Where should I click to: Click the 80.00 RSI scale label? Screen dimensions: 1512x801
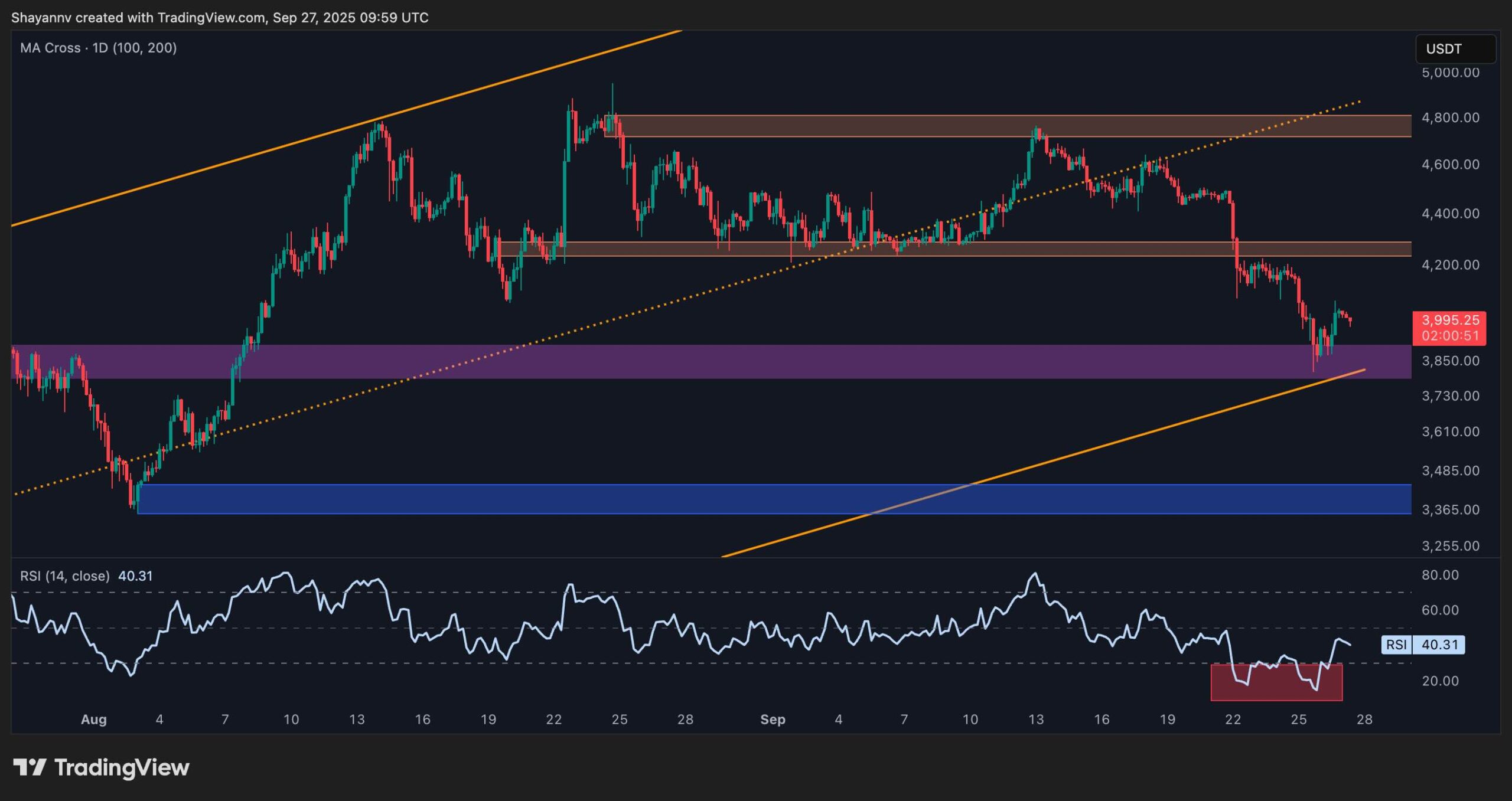1440,575
